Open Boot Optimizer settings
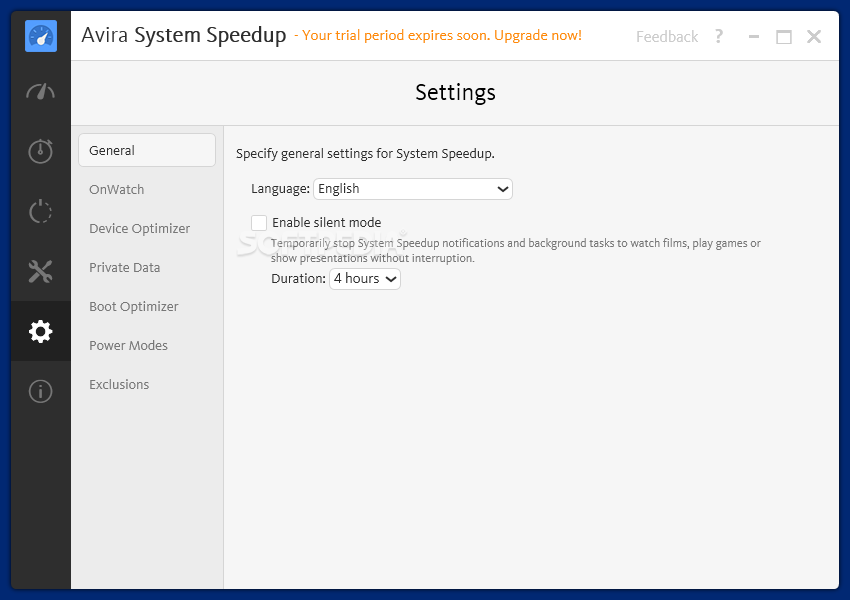The height and width of the screenshot is (600, 850). (133, 306)
